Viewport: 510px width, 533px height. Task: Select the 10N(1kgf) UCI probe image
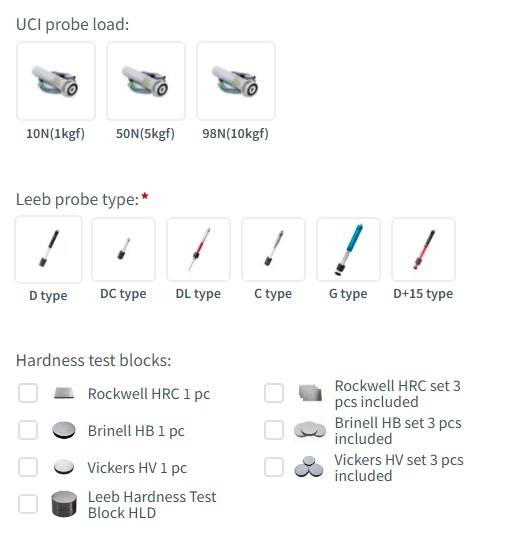56,81
